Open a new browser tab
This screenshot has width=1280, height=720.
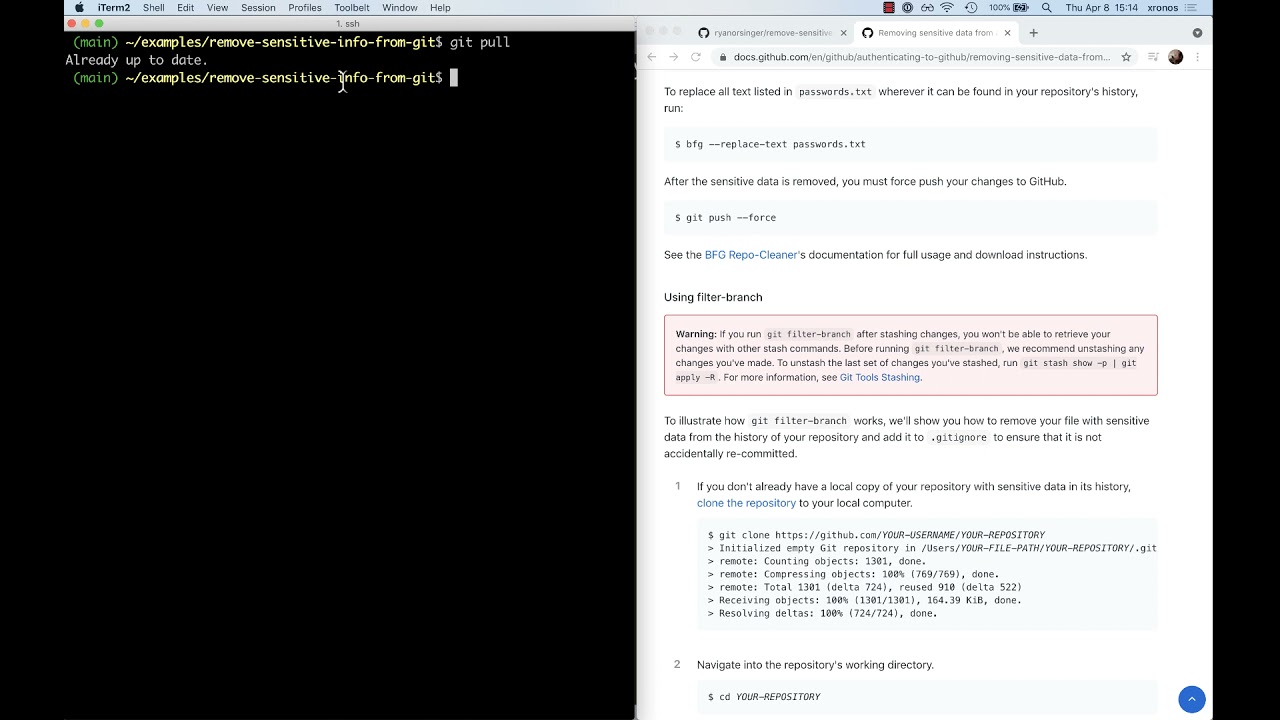coord(1033,32)
